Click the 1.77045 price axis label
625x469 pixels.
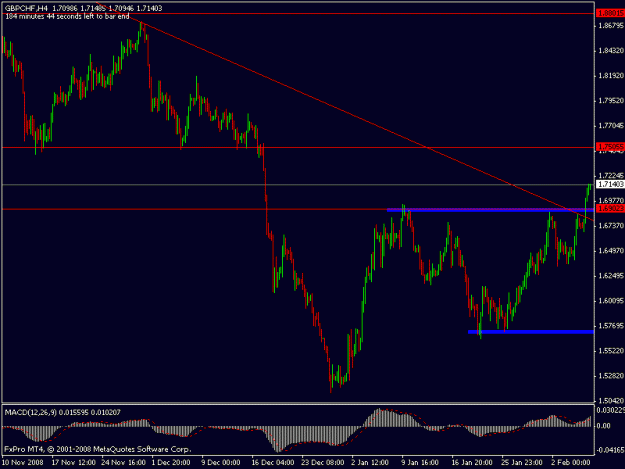(x=611, y=126)
